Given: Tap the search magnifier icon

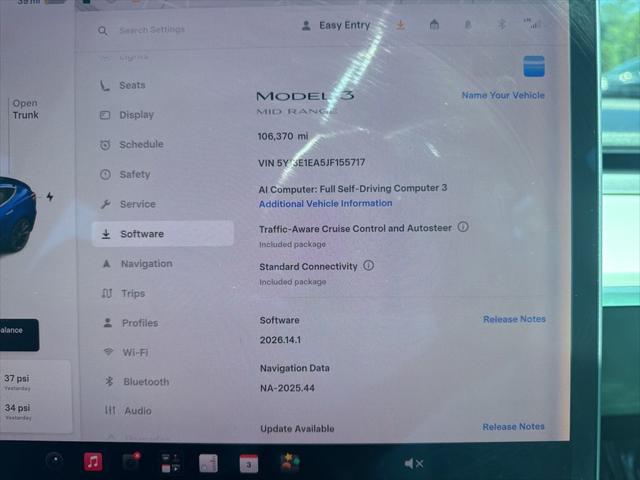Looking at the screenshot, I should (103, 31).
